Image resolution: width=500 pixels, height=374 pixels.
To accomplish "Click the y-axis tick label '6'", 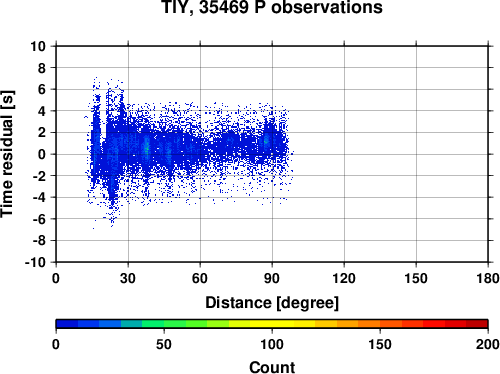I will (42, 90).
